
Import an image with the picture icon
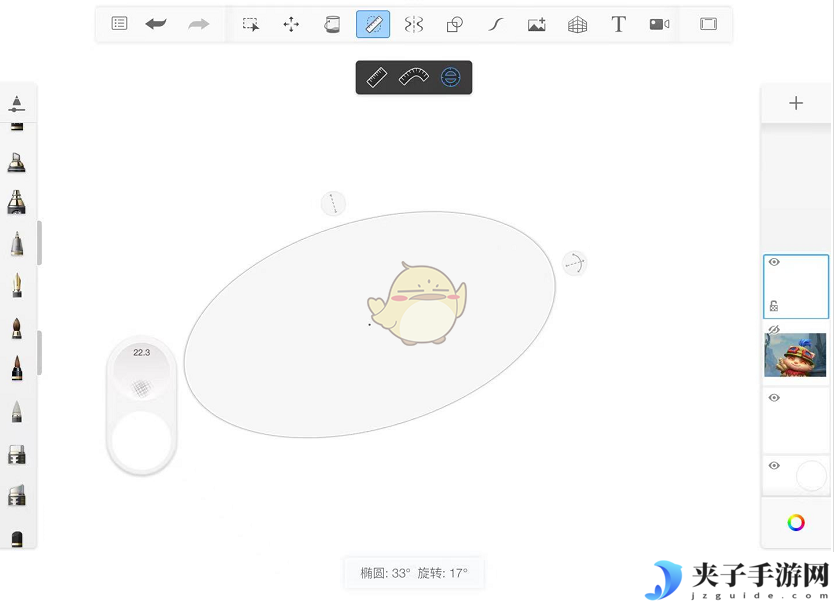[537, 24]
